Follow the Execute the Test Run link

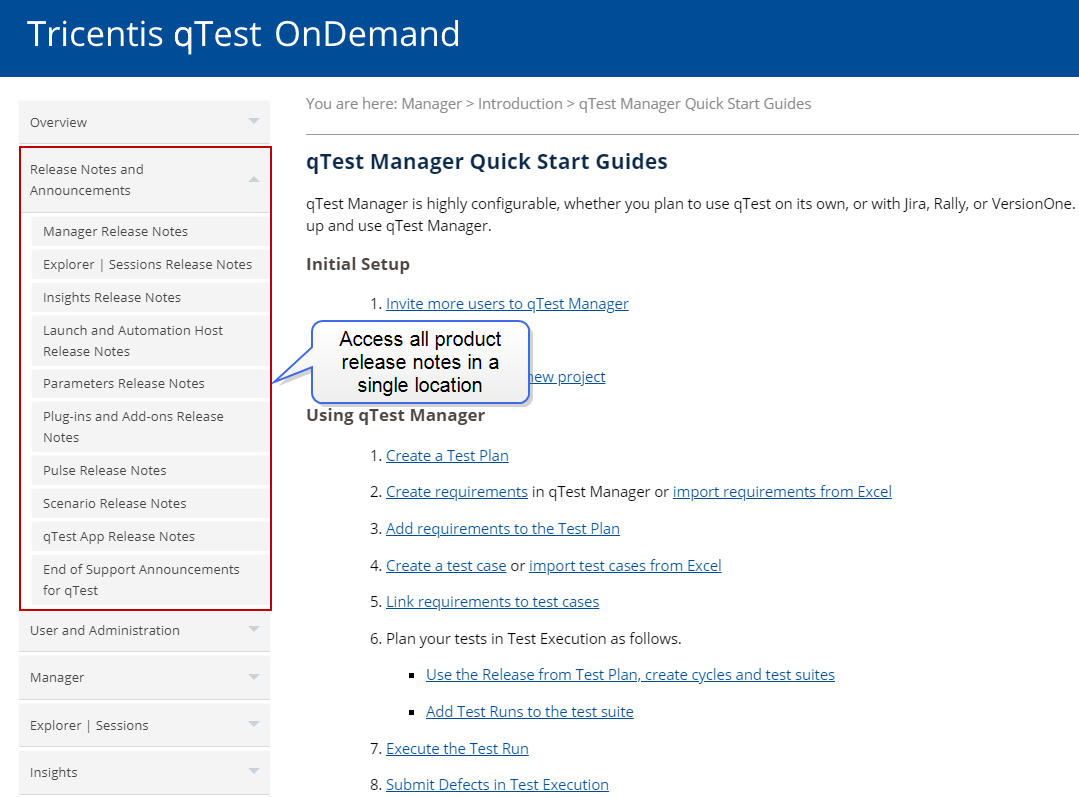tap(458, 748)
